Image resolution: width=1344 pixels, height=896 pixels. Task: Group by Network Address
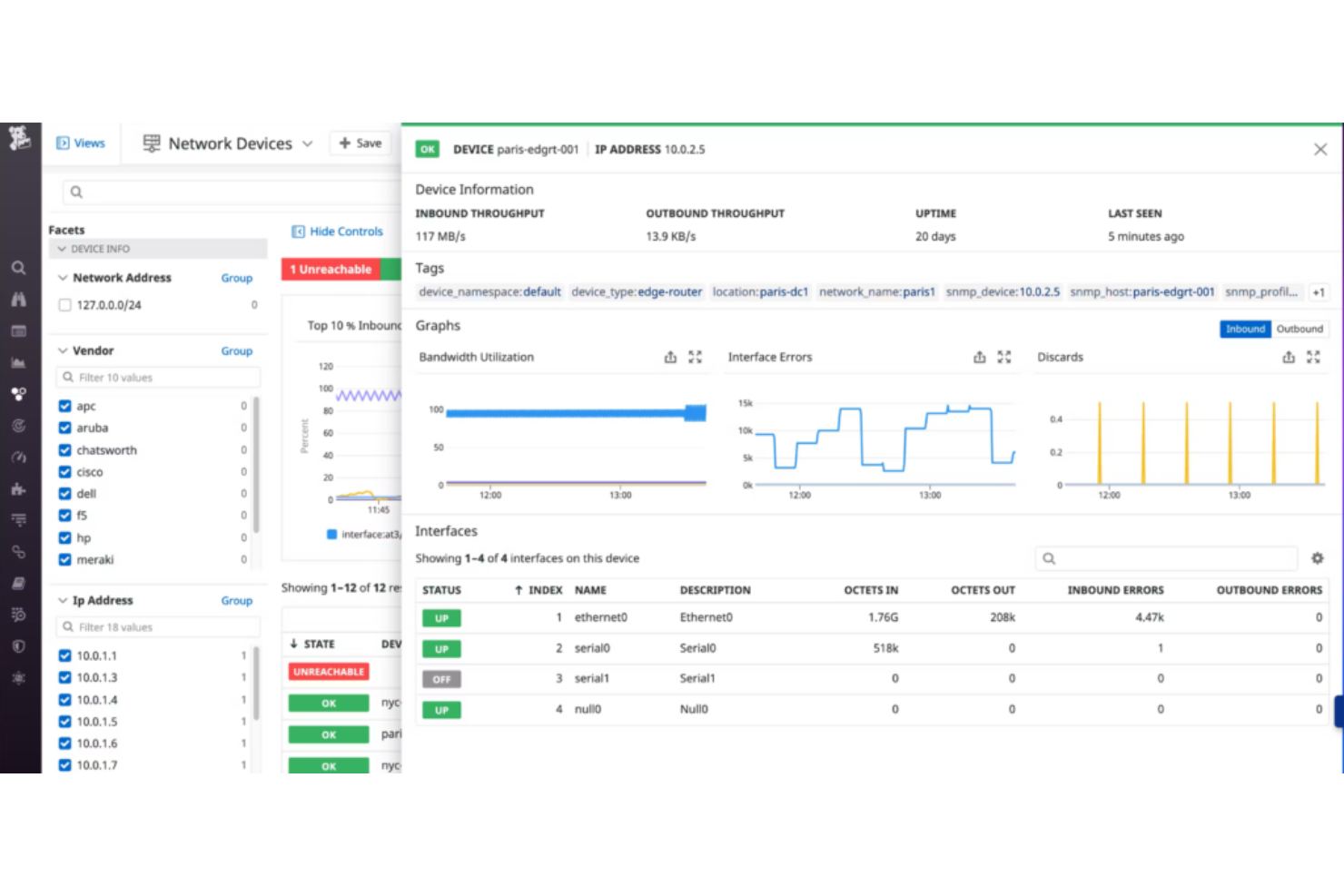[236, 278]
